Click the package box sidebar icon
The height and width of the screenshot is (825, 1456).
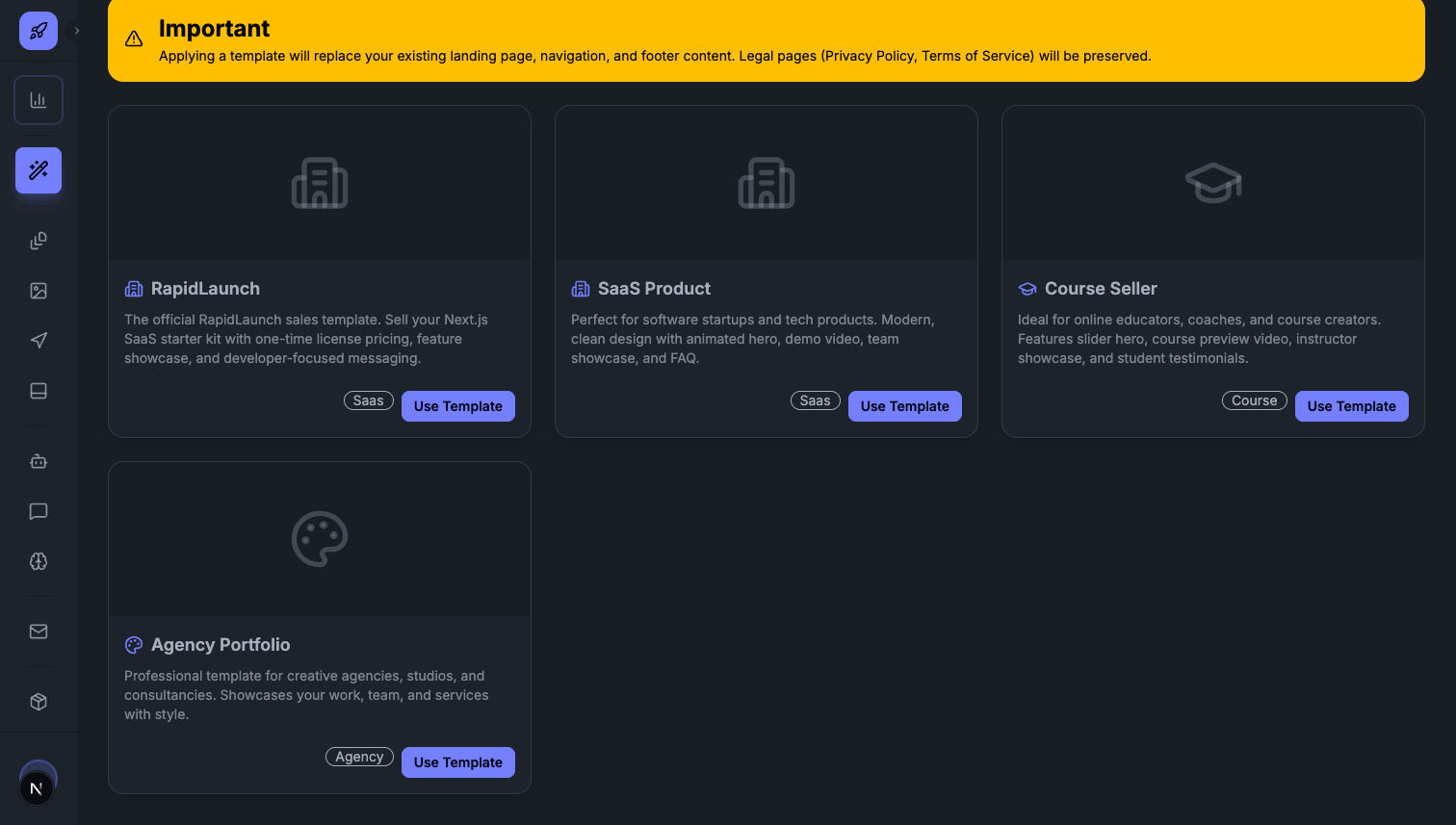39,702
